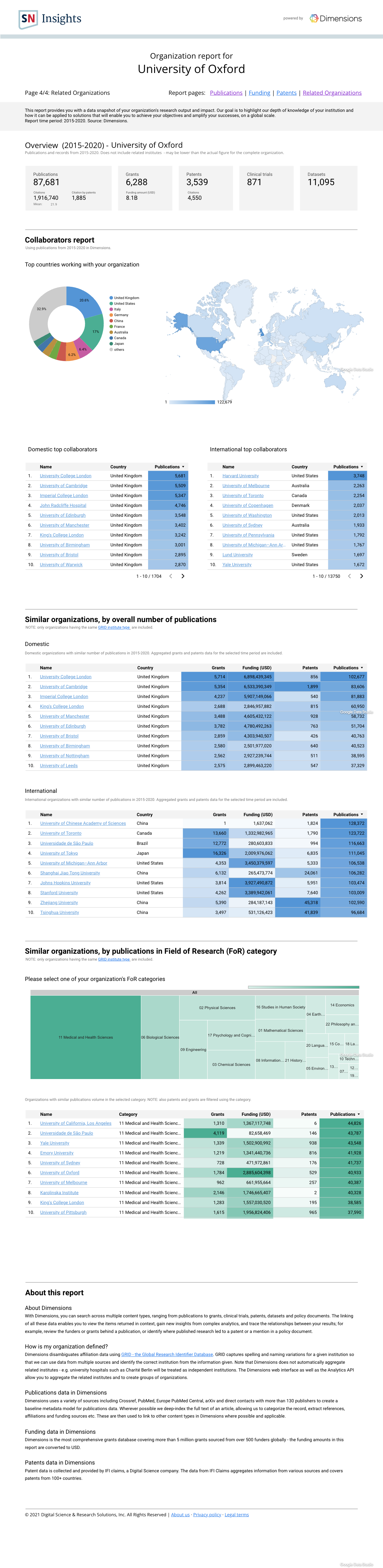Select the Germany legend dot in pie chart
Image resolution: width=383 pixels, height=1568 pixels.
tap(111, 315)
